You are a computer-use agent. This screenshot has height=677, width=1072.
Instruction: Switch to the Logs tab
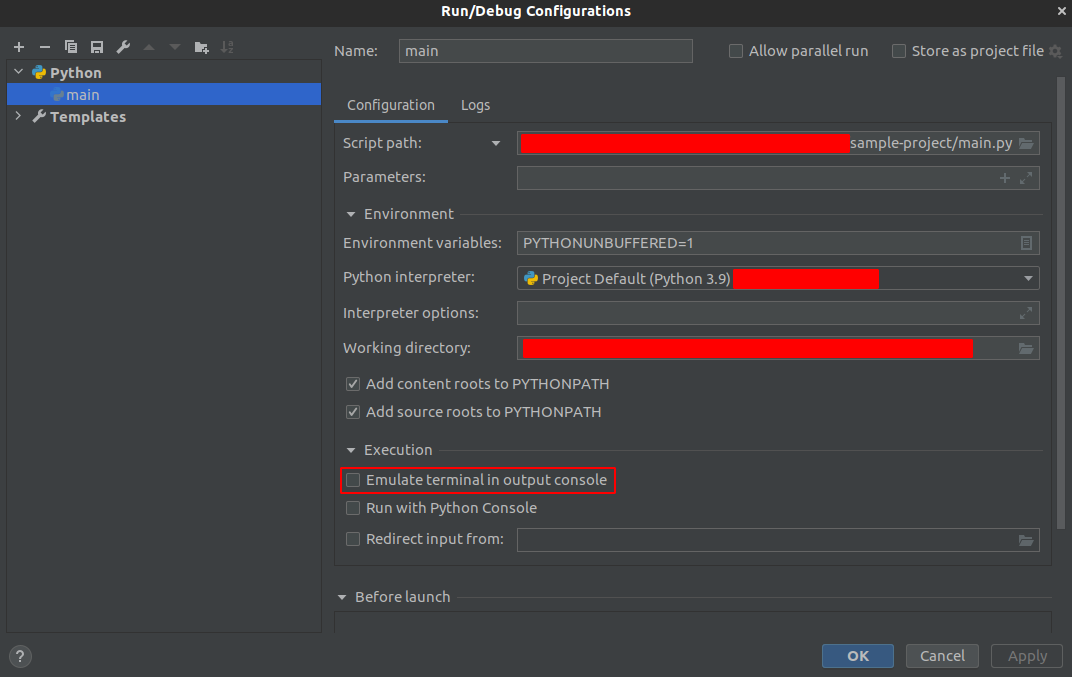click(x=475, y=105)
